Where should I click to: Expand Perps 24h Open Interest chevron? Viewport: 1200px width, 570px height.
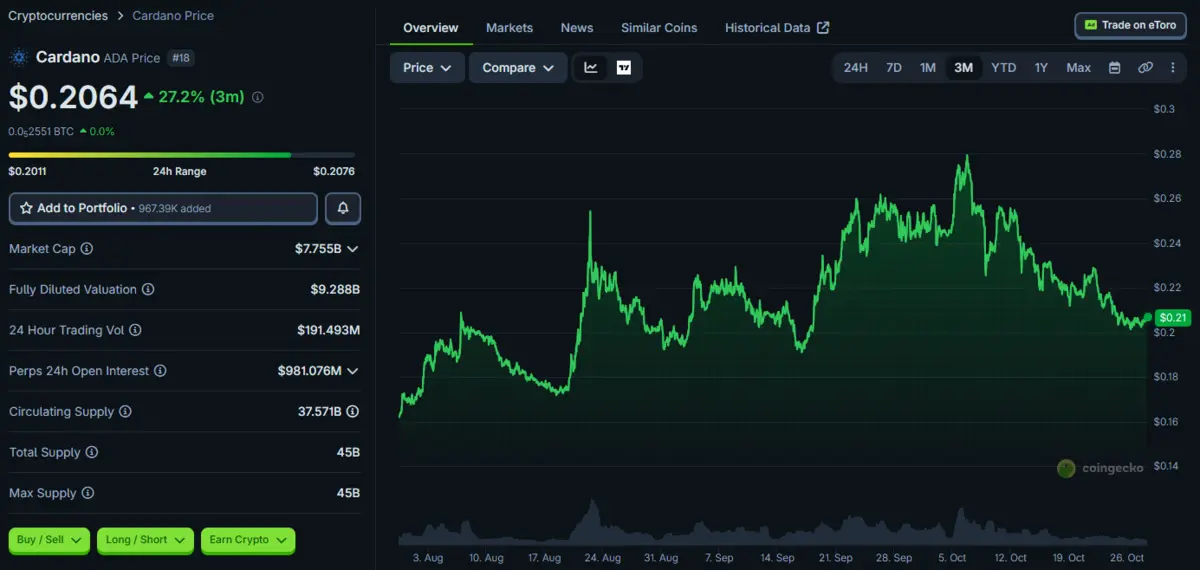[x=352, y=371]
